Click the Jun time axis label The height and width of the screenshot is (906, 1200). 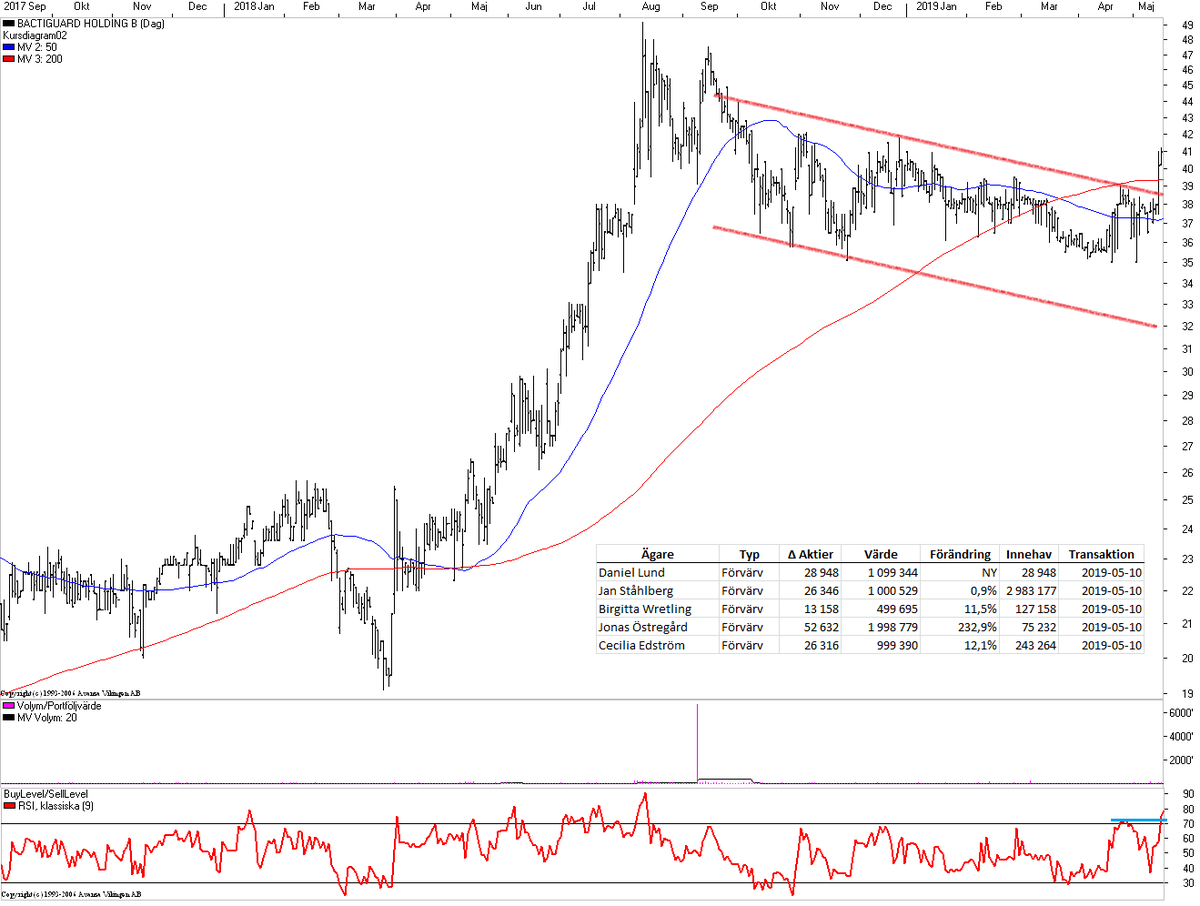pos(534,7)
